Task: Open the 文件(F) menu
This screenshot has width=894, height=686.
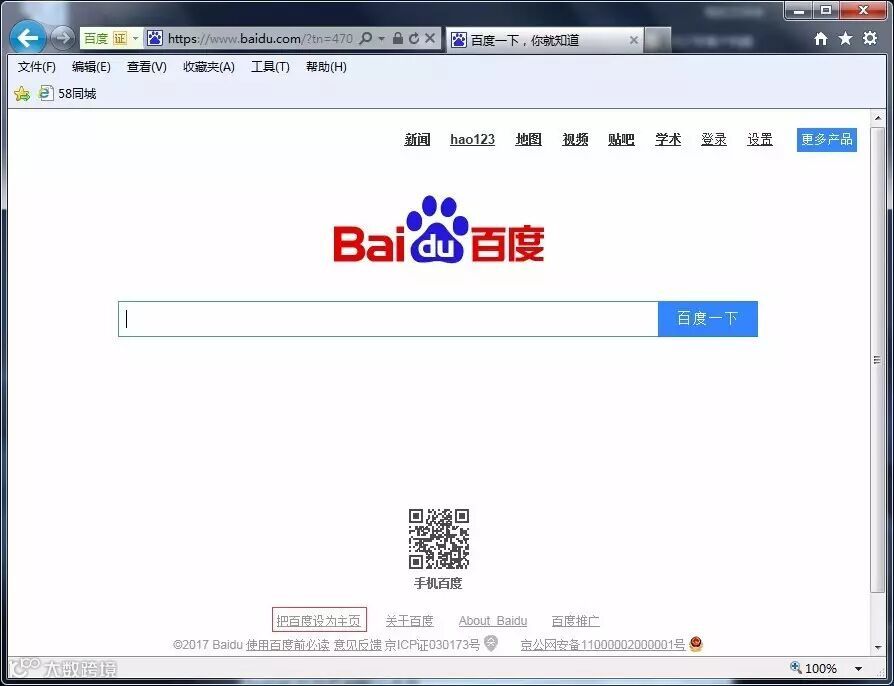Action: coord(37,67)
